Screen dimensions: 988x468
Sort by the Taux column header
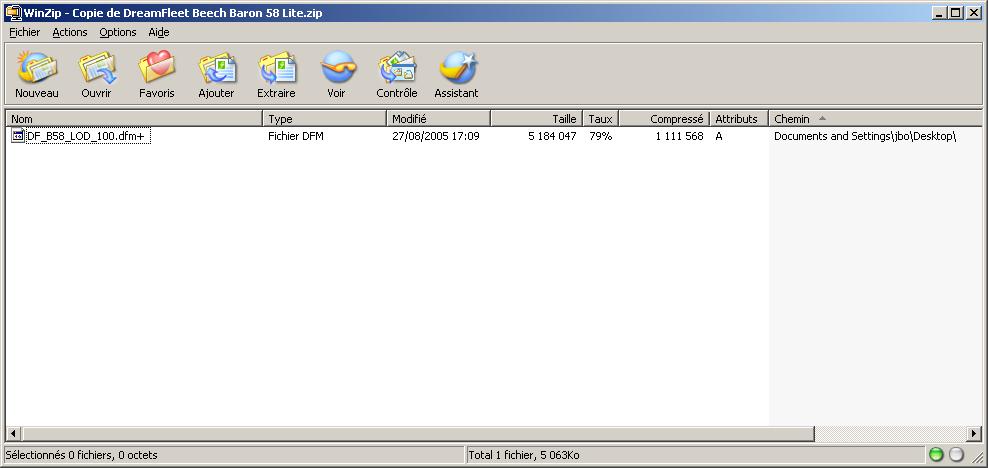pos(601,118)
